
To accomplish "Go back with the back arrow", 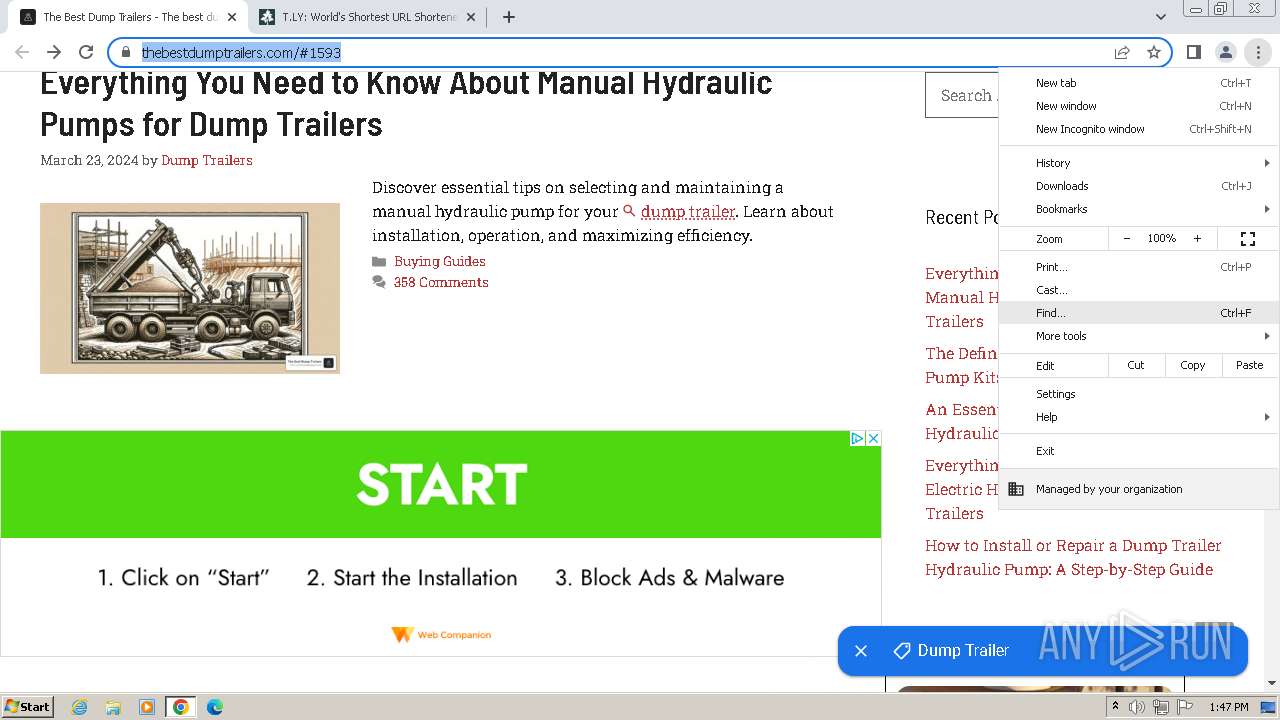I will click(22, 52).
